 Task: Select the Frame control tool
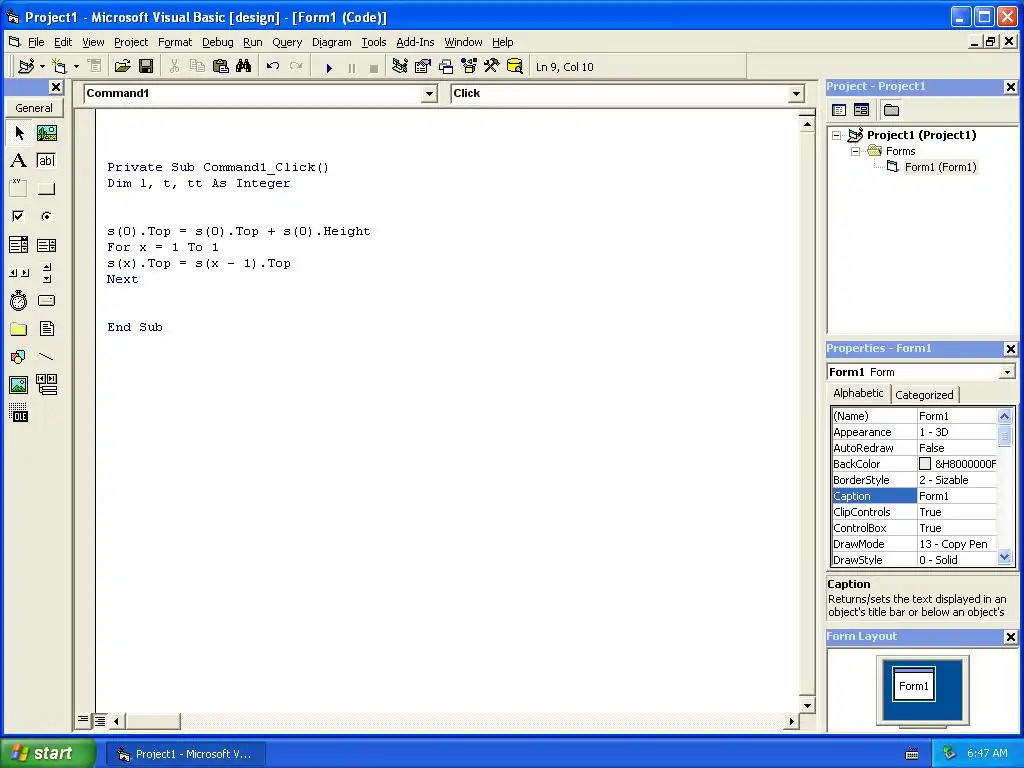19,189
